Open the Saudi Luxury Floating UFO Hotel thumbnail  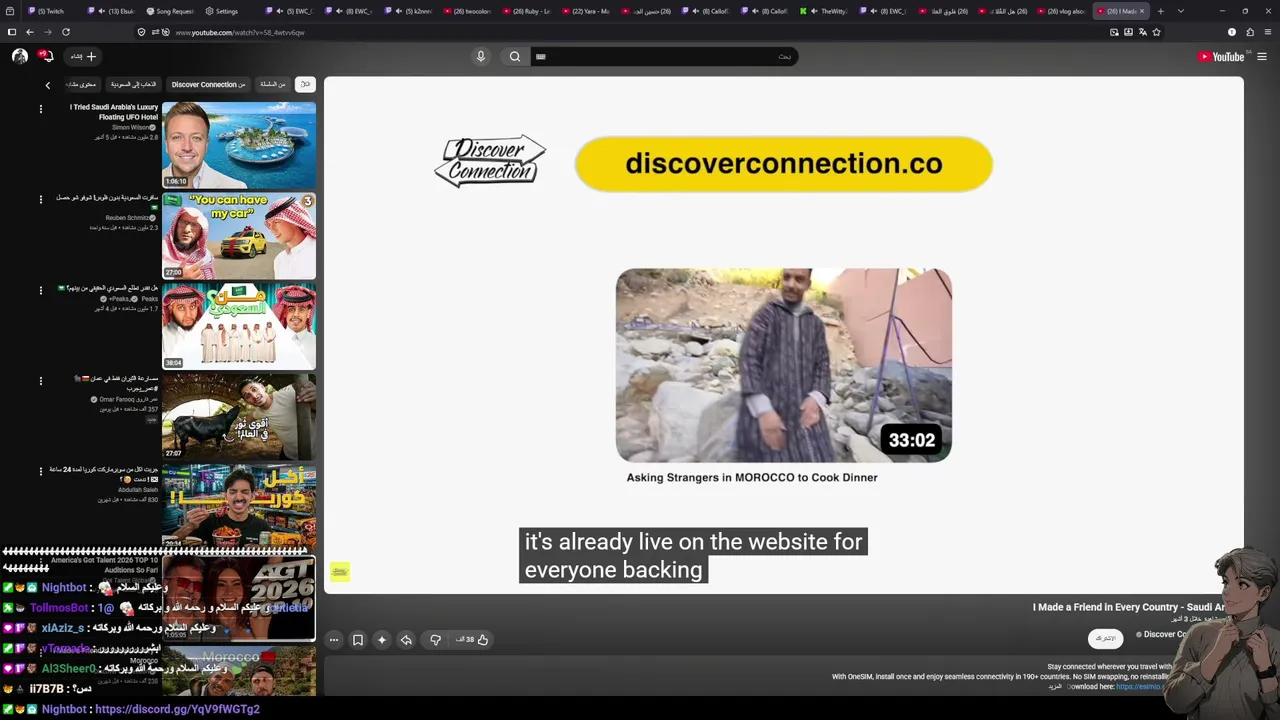click(x=239, y=146)
